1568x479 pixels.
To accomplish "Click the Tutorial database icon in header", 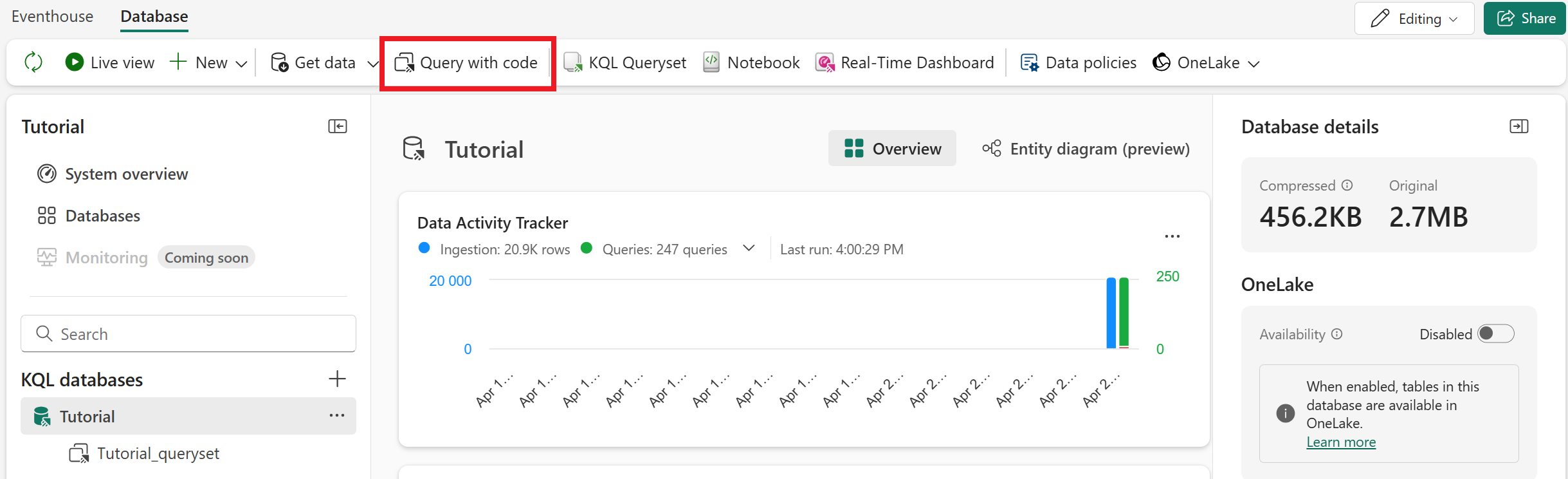I will [414, 148].
